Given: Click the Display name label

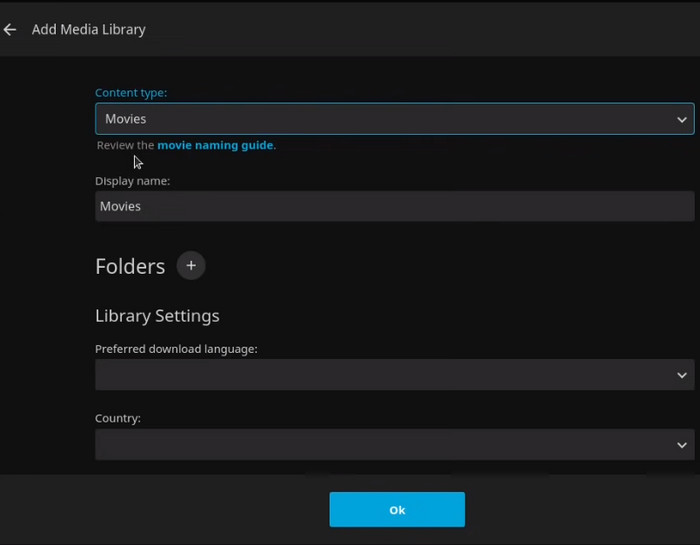Looking at the screenshot, I should pos(132,181).
